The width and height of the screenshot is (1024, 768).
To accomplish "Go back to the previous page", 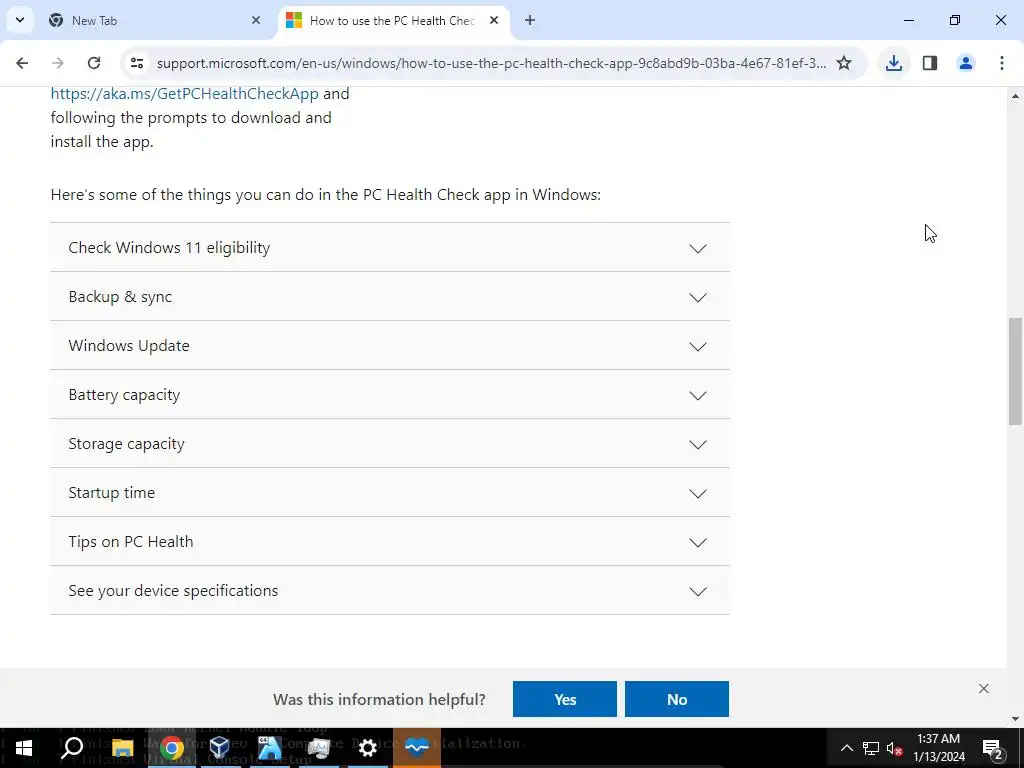I will coord(22,63).
